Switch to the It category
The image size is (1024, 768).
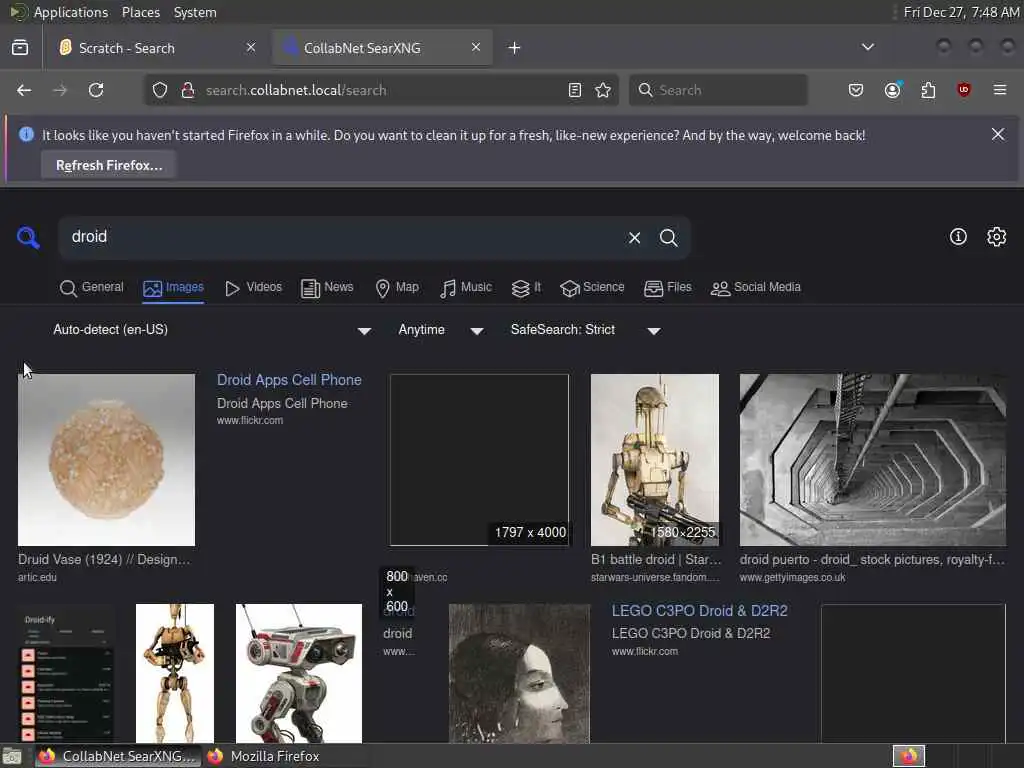coord(526,287)
